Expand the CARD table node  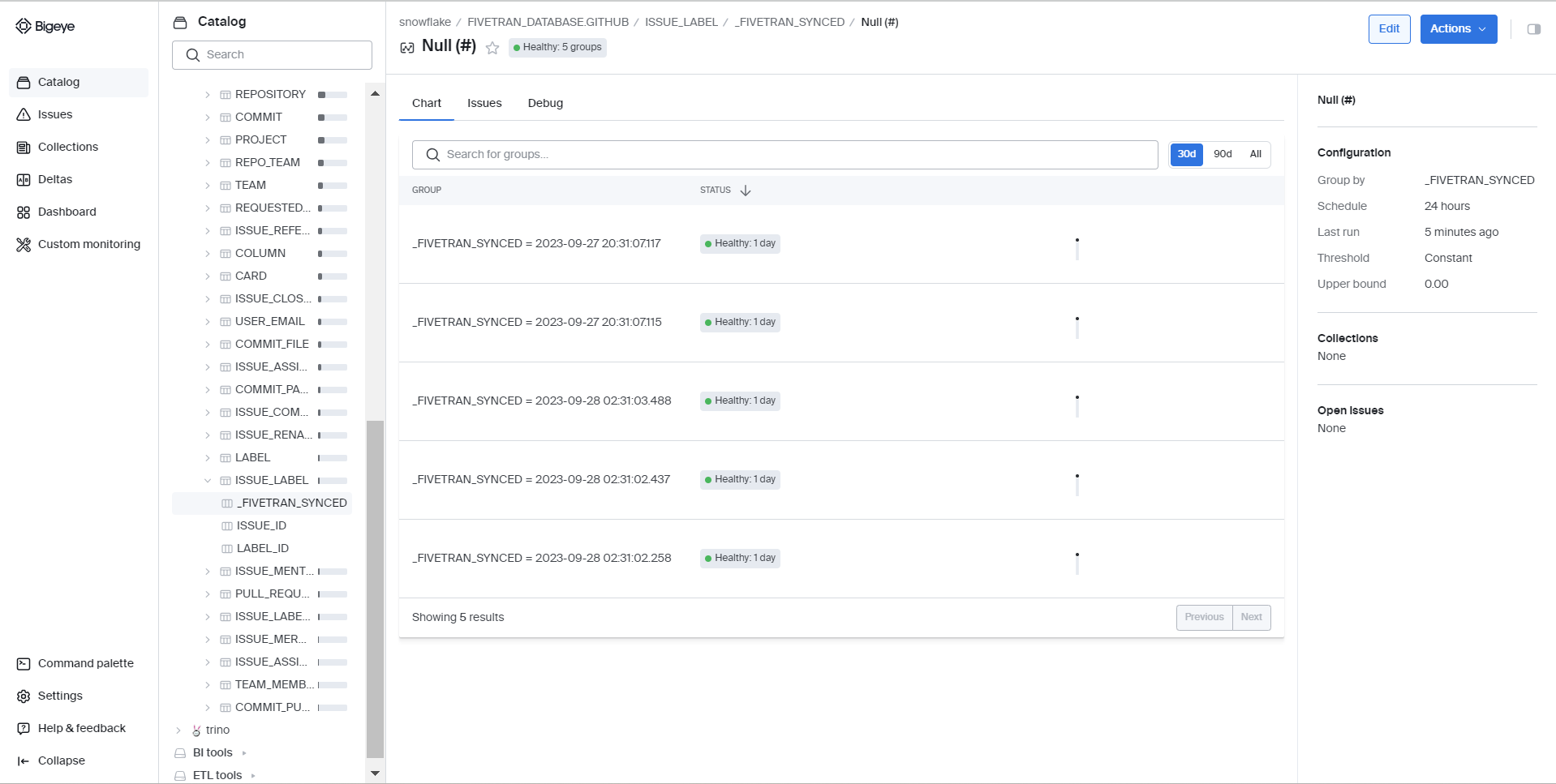coord(208,276)
